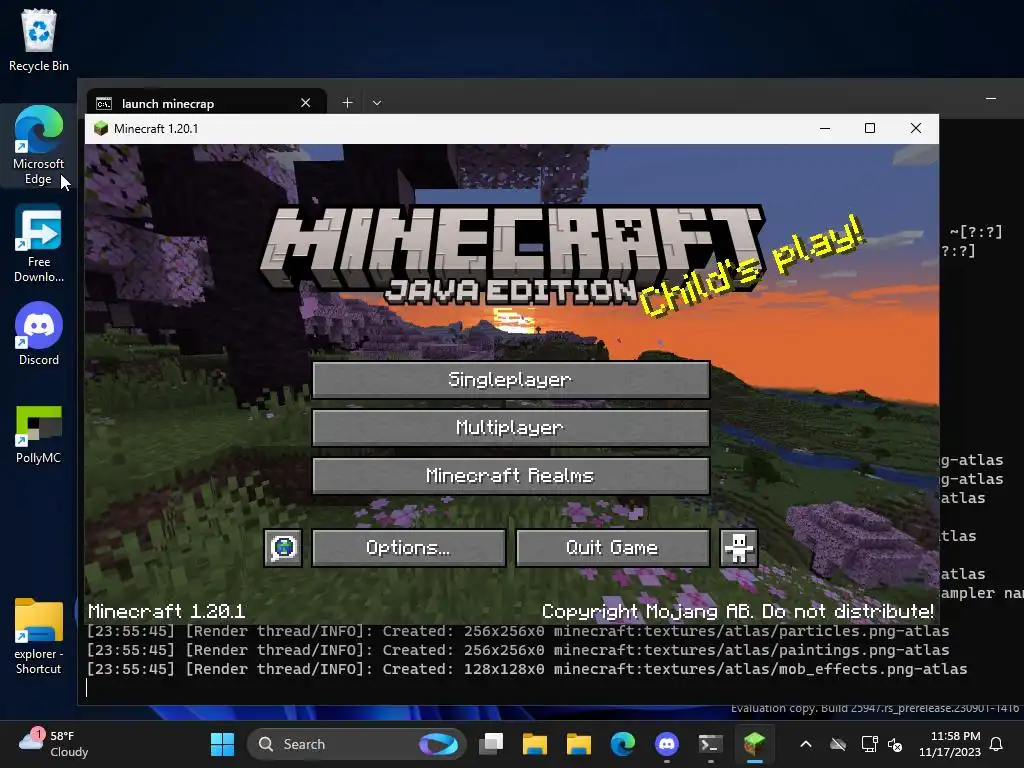1024x768 pixels.
Task: Open Discord from the taskbar
Action: click(x=666, y=744)
